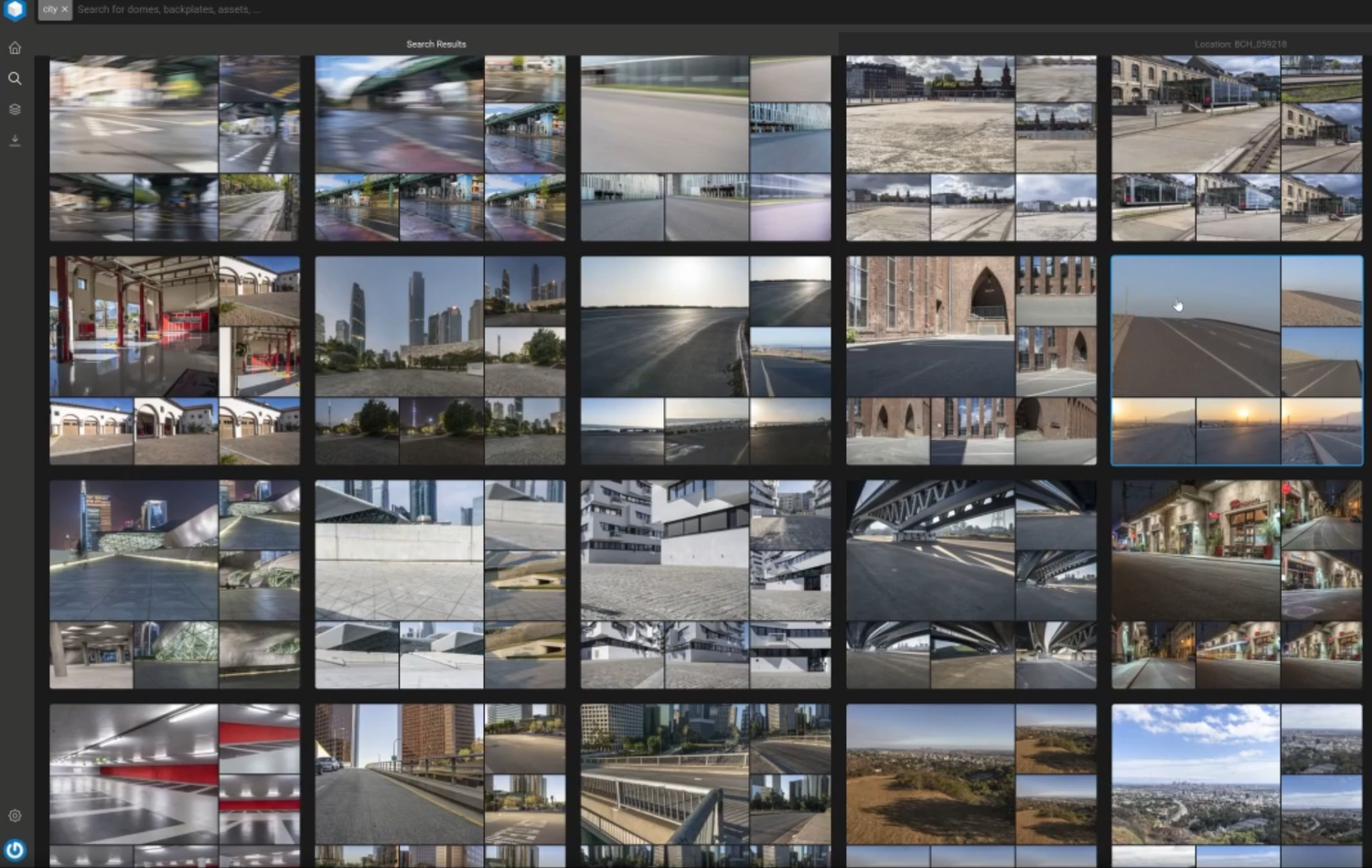Remove the 'city' search tag

pyautogui.click(x=65, y=9)
